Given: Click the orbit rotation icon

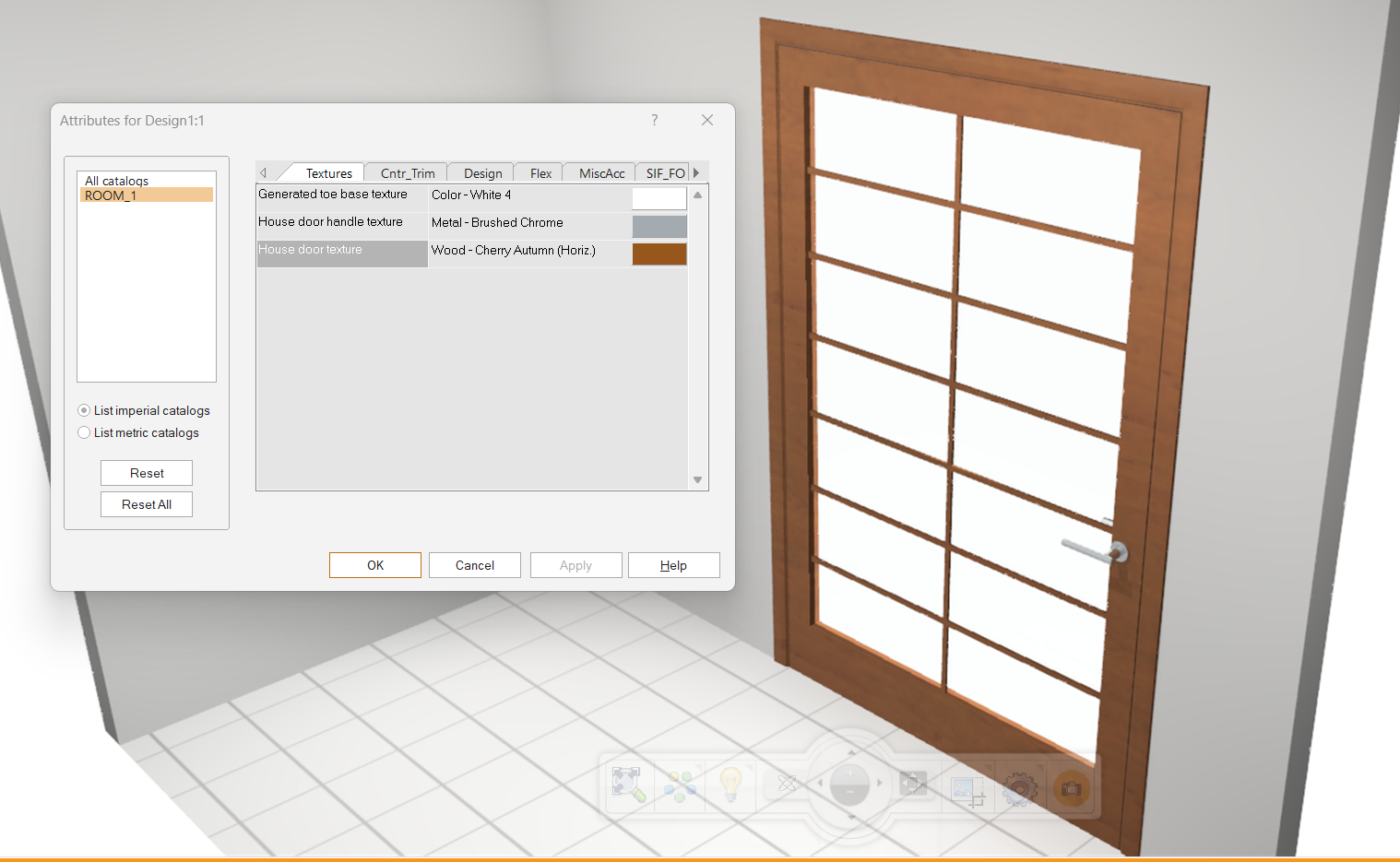Looking at the screenshot, I should coord(787,785).
